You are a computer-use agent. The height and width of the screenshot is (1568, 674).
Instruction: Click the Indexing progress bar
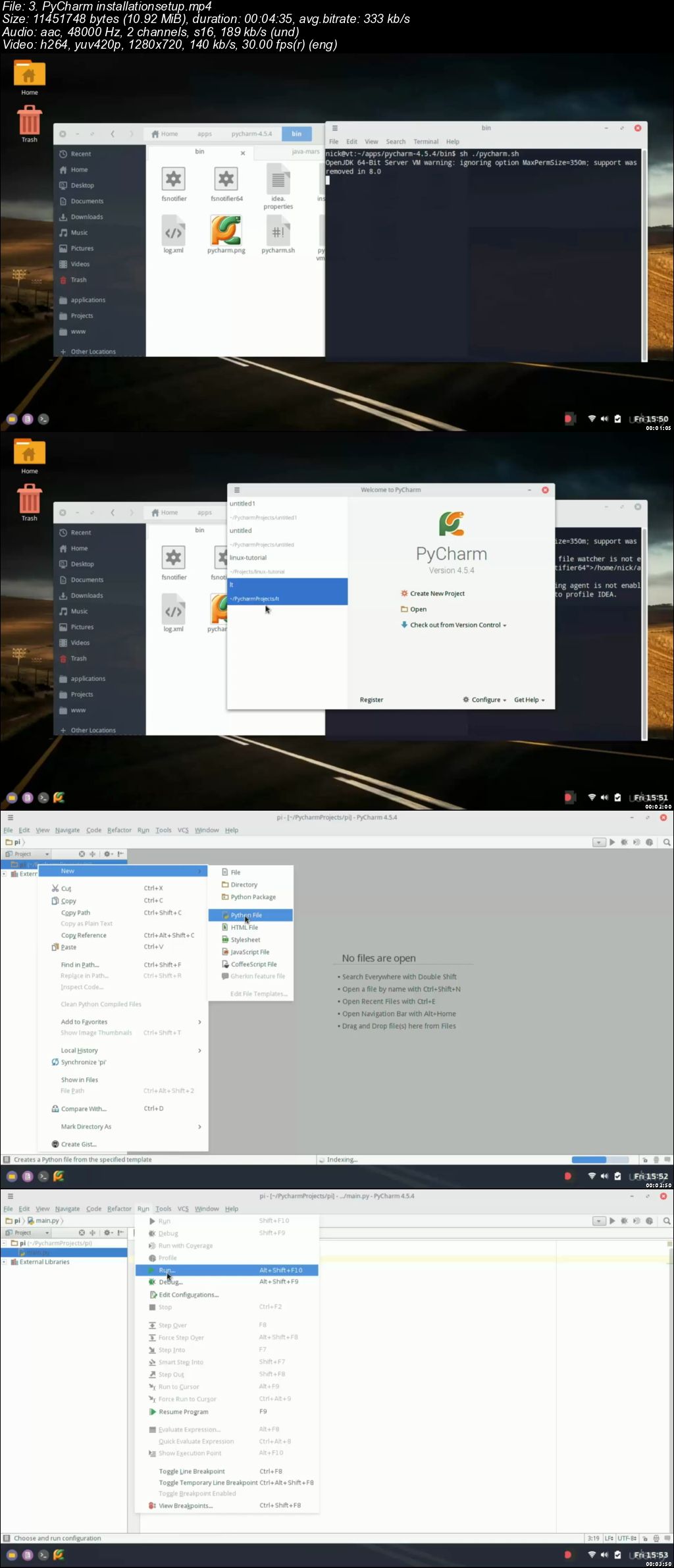pyautogui.click(x=600, y=1160)
